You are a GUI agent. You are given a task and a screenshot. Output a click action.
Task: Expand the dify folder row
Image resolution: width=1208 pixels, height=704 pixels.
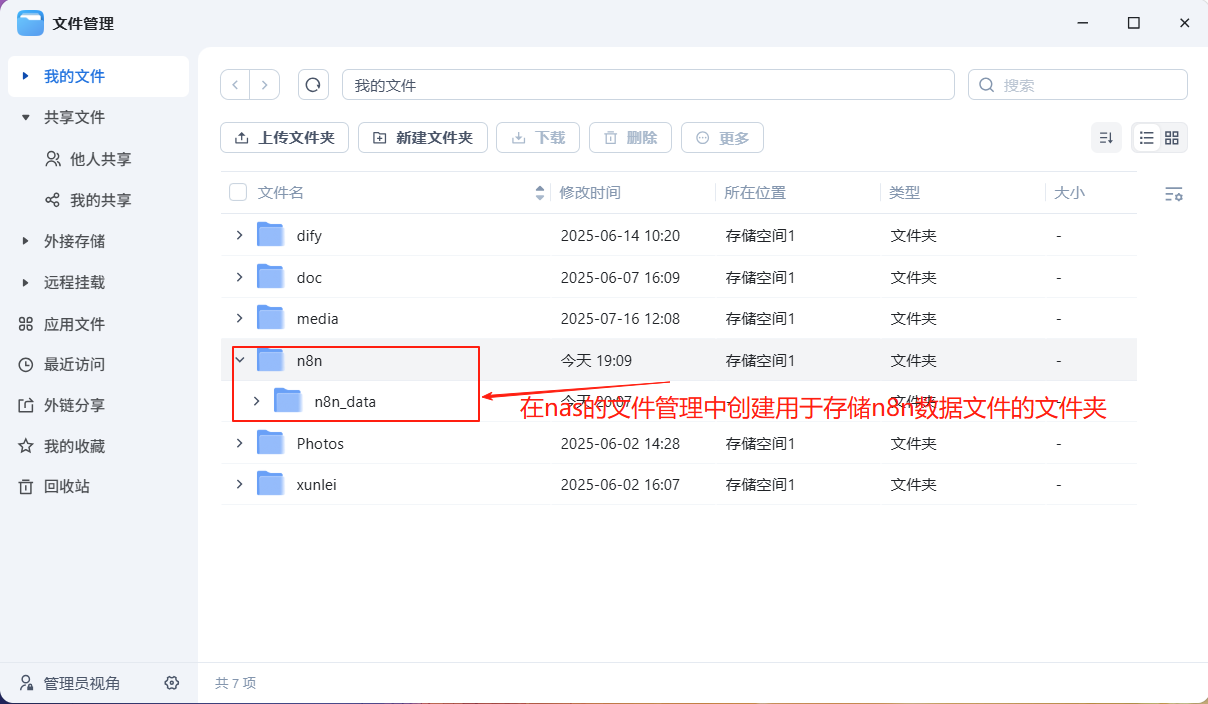239,235
